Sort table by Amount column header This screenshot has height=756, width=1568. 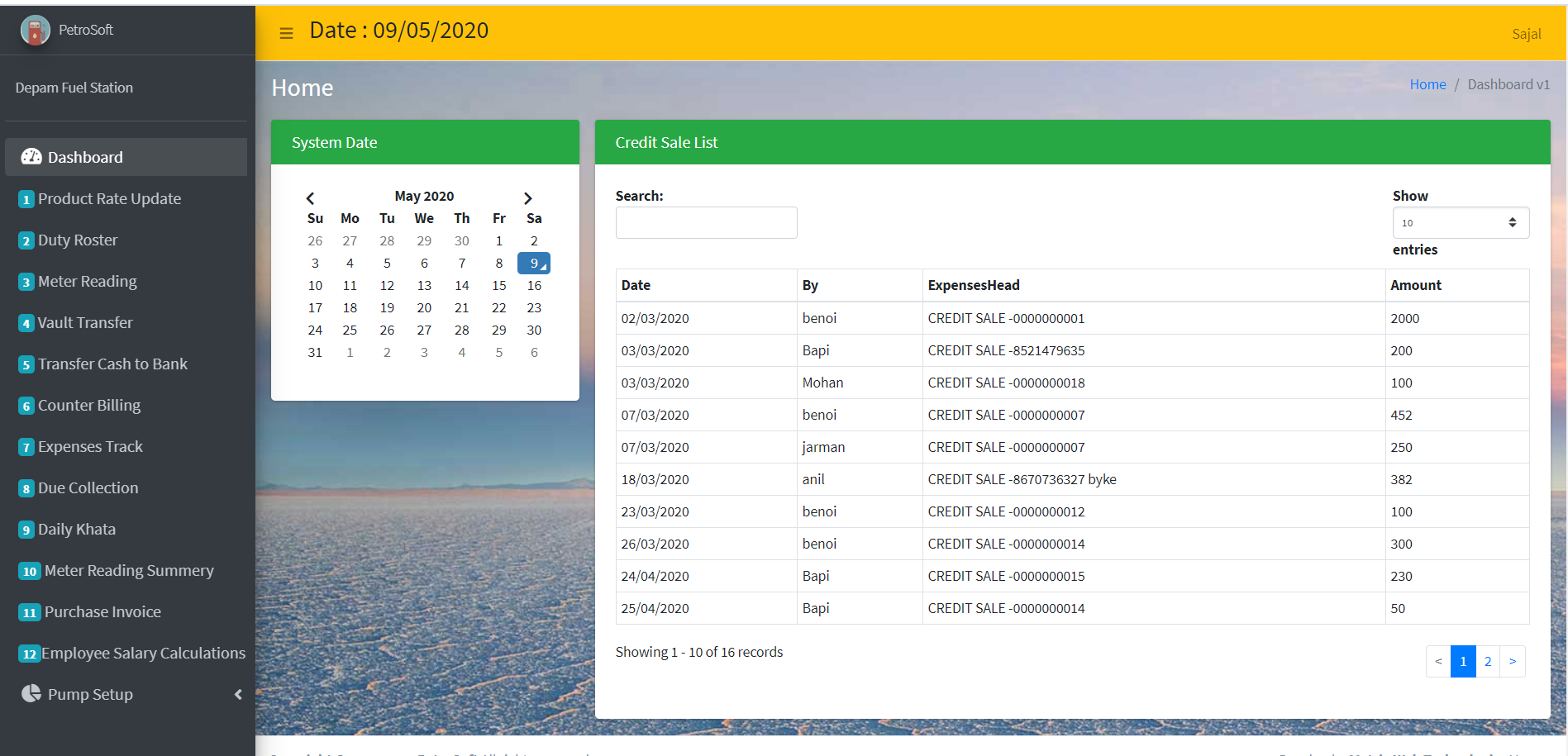[x=1415, y=285]
